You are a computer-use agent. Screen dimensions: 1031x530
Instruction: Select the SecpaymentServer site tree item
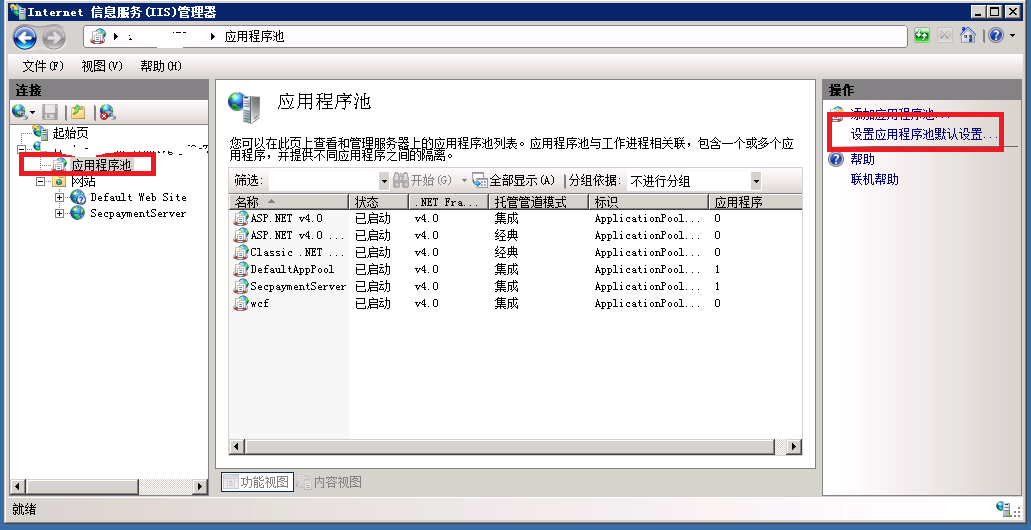tap(138, 213)
